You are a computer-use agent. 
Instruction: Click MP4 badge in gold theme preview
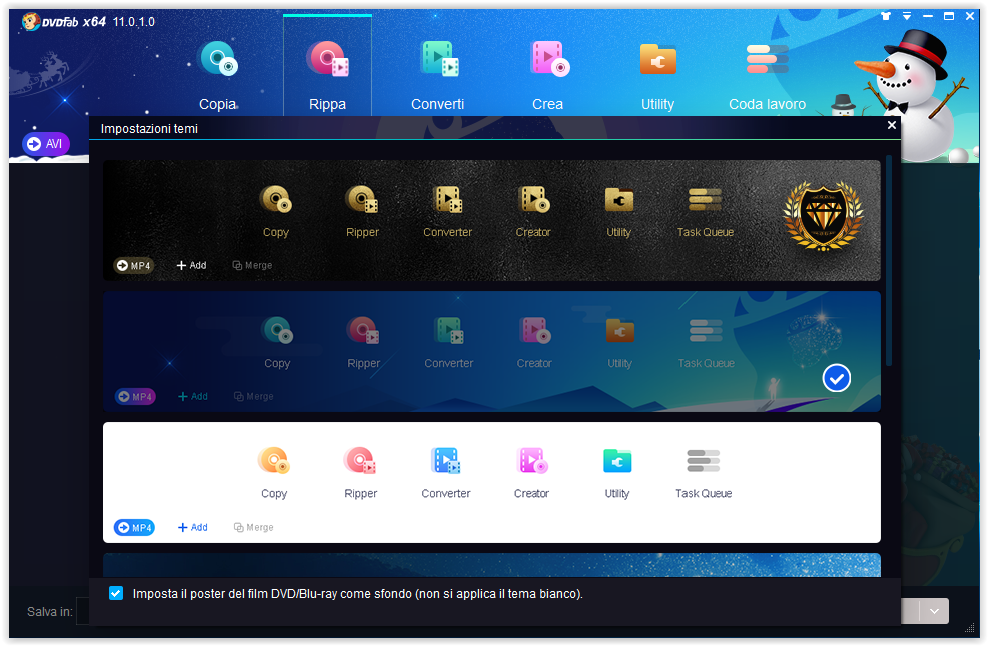(134, 265)
